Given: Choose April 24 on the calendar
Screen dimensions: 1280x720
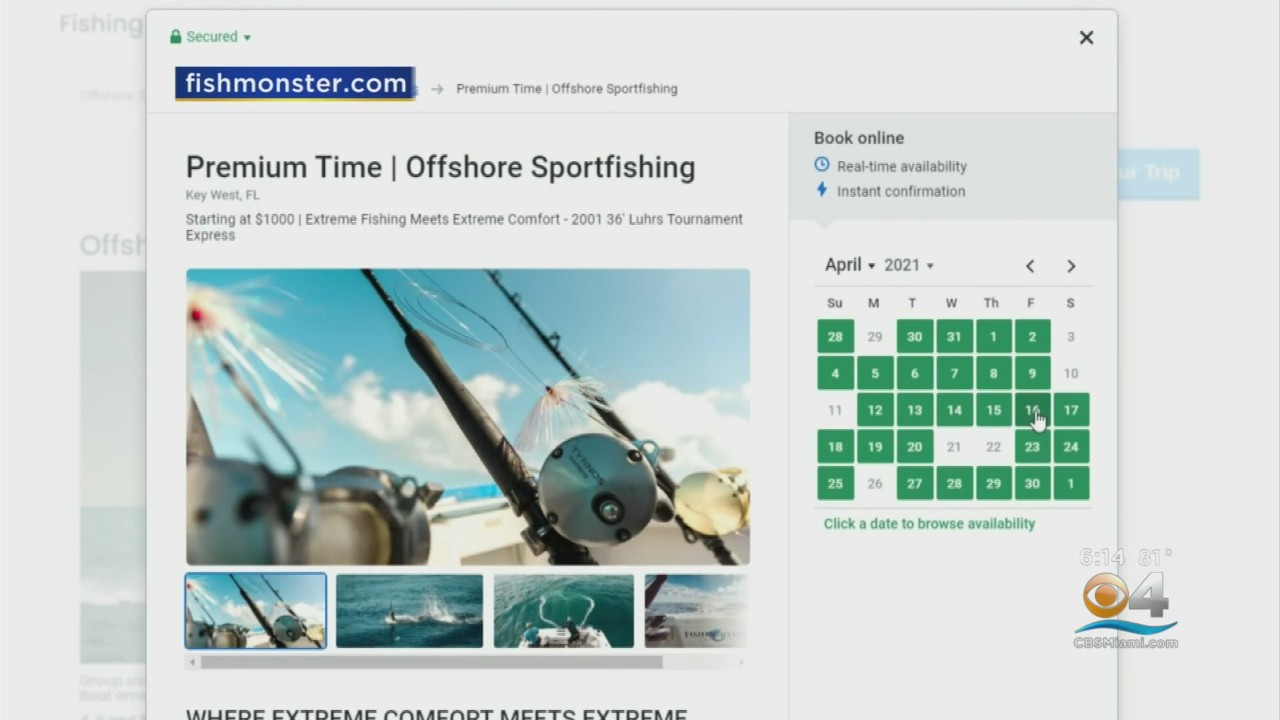Looking at the screenshot, I should 1071,447.
